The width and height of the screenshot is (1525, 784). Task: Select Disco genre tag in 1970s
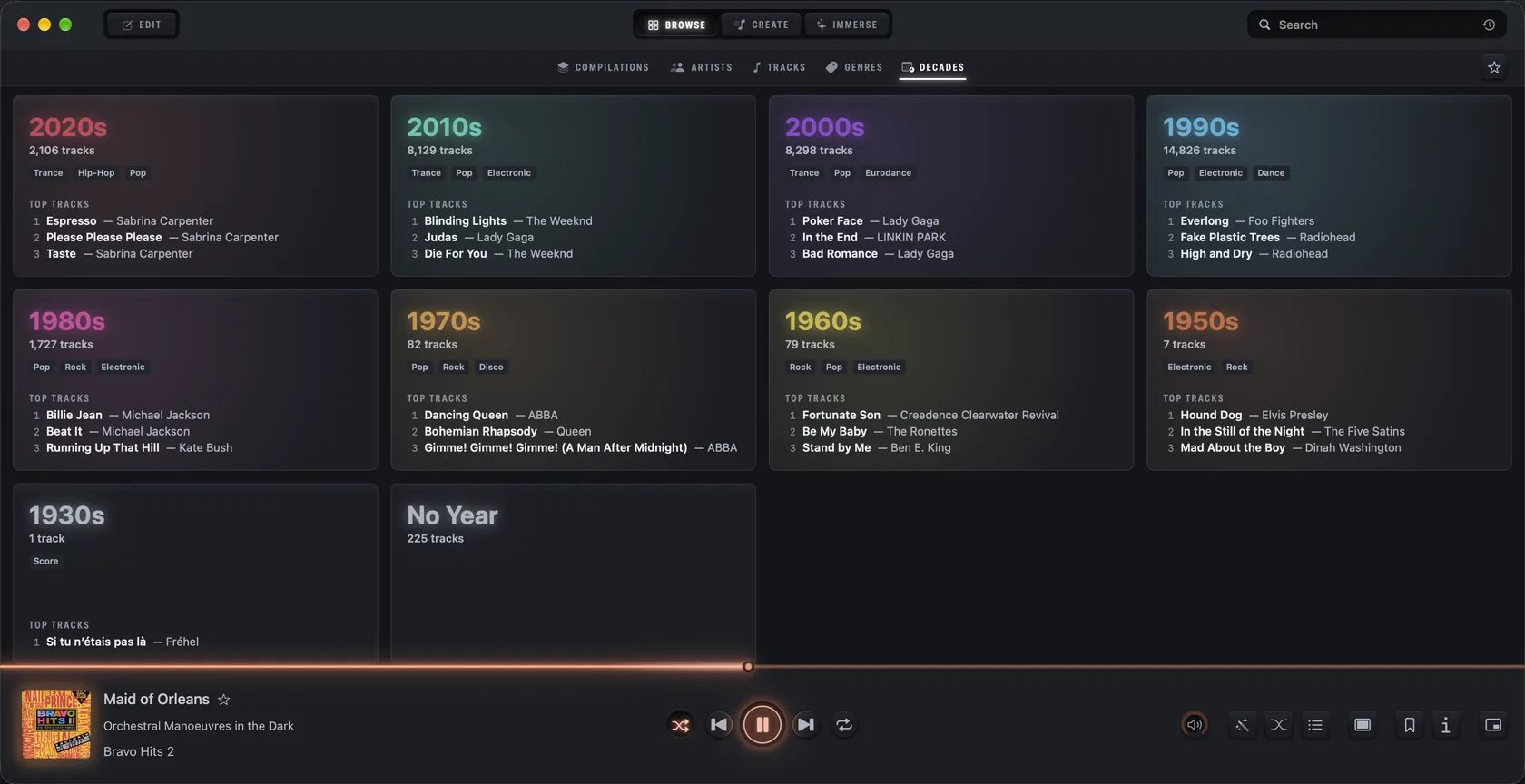491,367
